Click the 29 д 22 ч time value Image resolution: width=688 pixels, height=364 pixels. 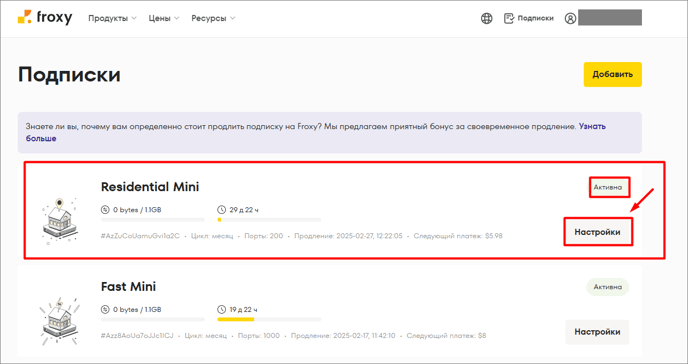(x=244, y=210)
